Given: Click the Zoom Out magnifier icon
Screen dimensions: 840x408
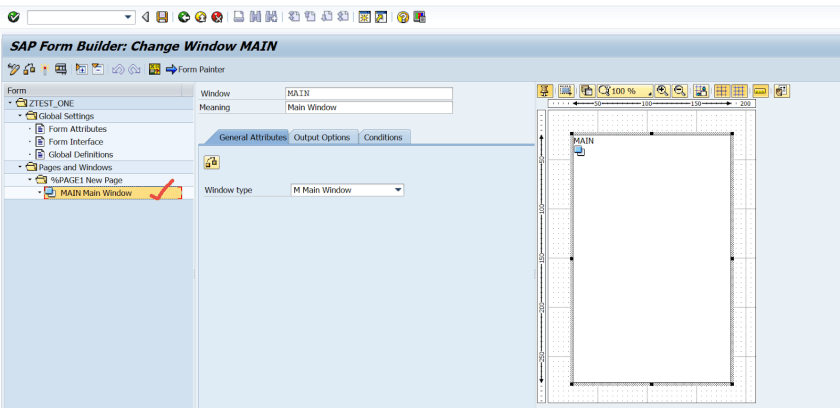Looking at the screenshot, I should pyautogui.click(x=679, y=91).
